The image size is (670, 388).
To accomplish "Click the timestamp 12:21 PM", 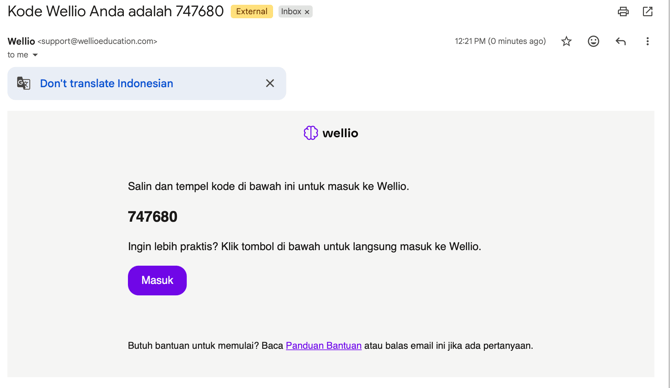I will [500, 41].
